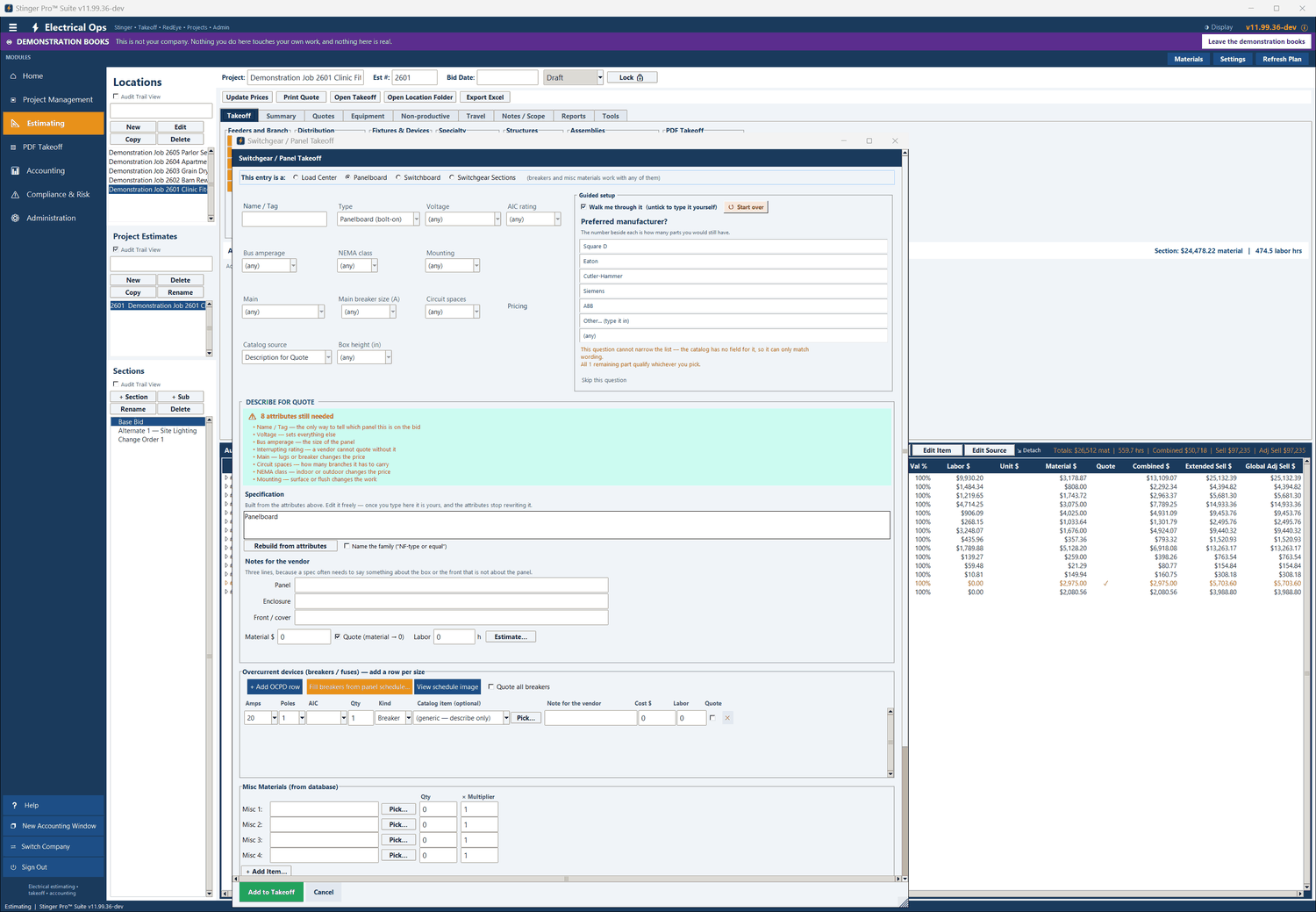Untick the Walk me through it checkbox

(583, 207)
